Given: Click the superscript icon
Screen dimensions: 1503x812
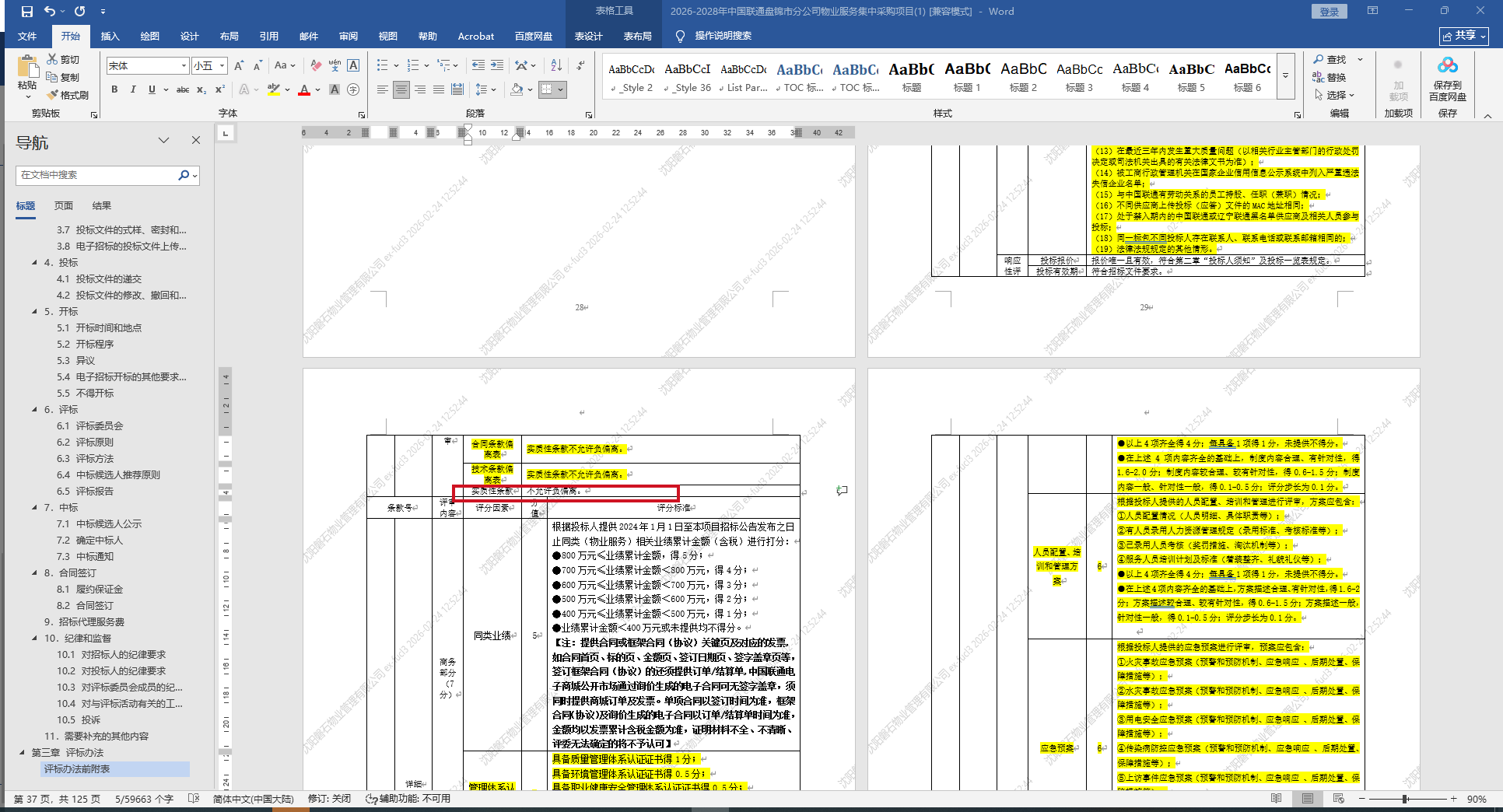Looking at the screenshot, I should coord(220,90).
